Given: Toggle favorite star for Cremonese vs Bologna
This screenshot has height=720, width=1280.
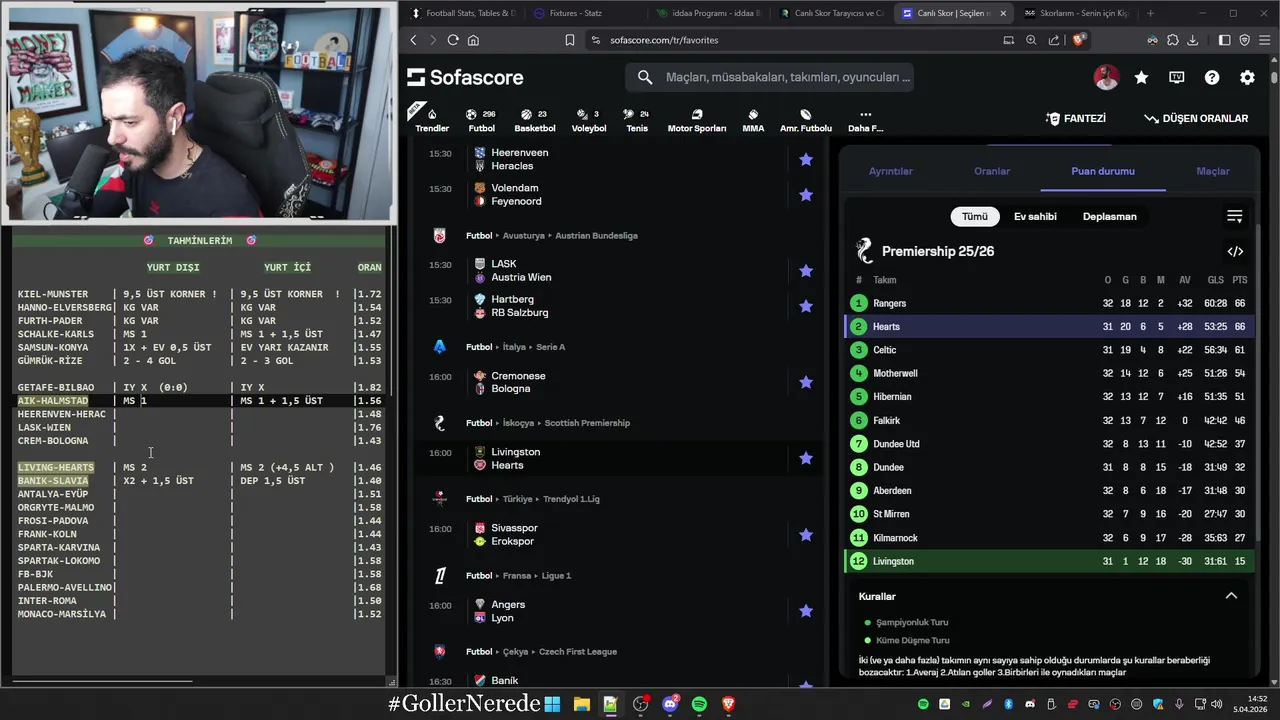Looking at the screenshot, I should [x=806, y=382].
